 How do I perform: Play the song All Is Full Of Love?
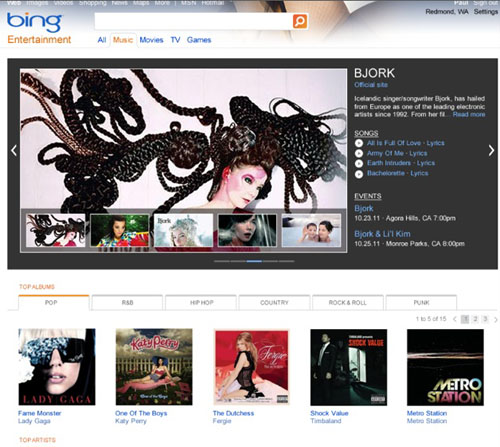coord(359,143)
